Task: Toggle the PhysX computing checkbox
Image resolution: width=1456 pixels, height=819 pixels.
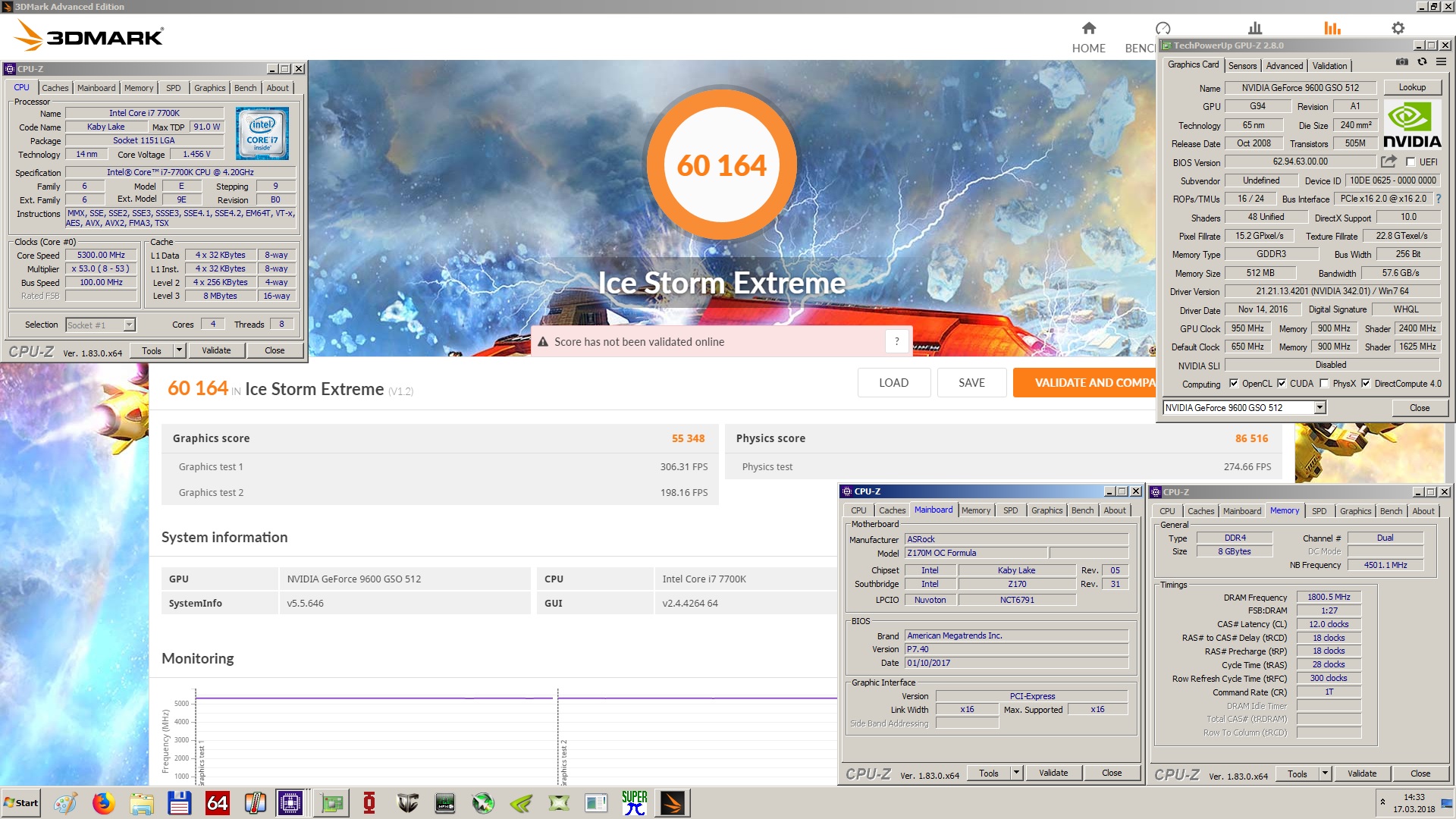Action: (x=1324, y=384)
